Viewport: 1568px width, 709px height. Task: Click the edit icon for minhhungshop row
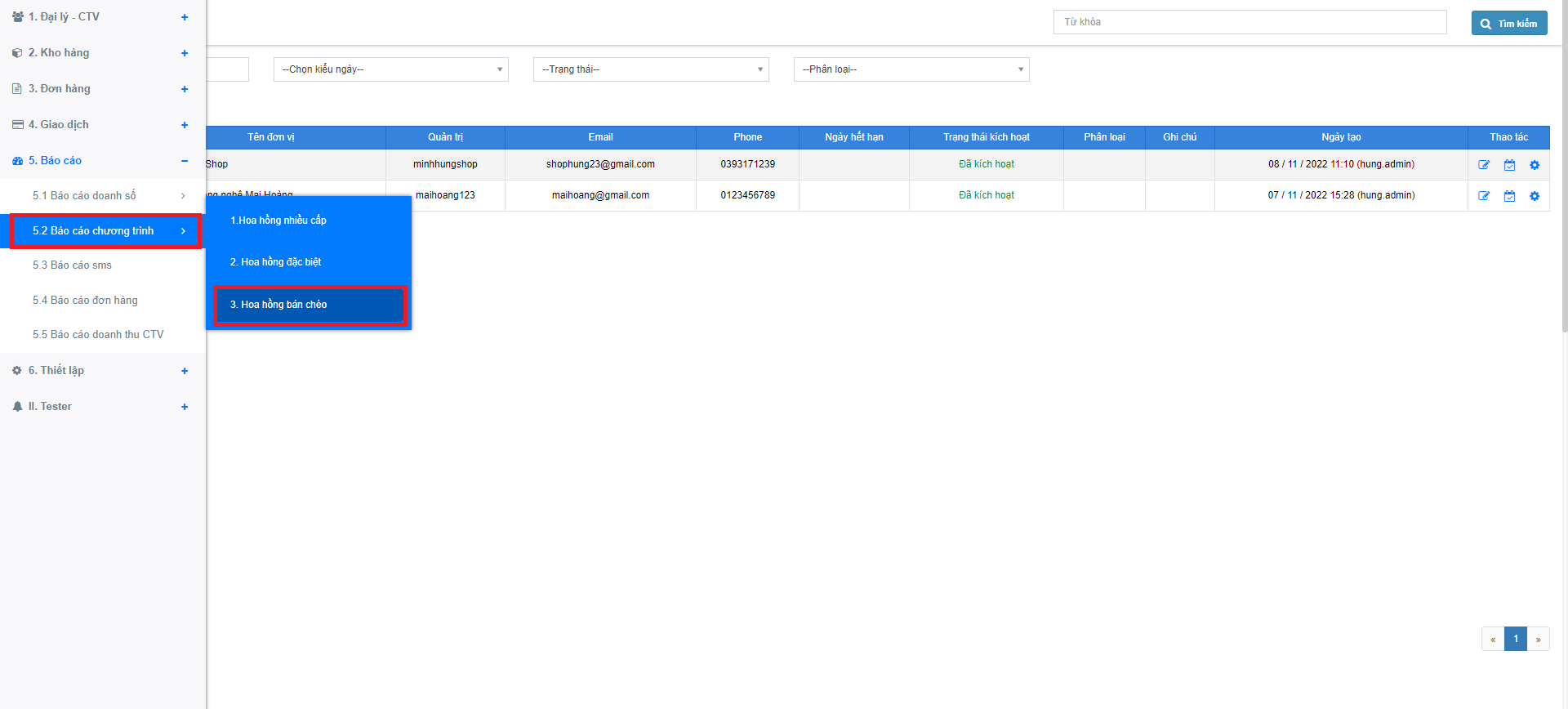pyautogui.click(x=1484, y=165)
